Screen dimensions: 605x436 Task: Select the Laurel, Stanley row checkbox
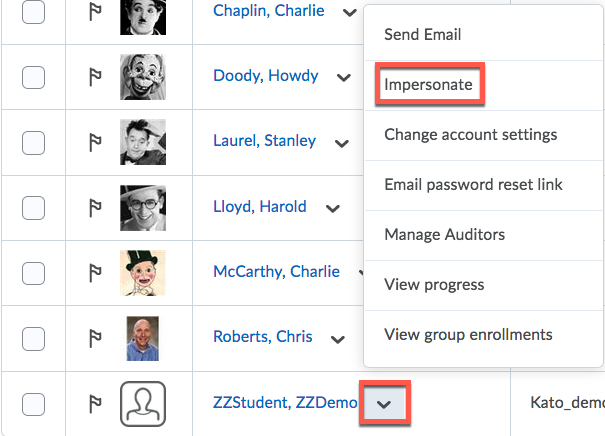33,142
